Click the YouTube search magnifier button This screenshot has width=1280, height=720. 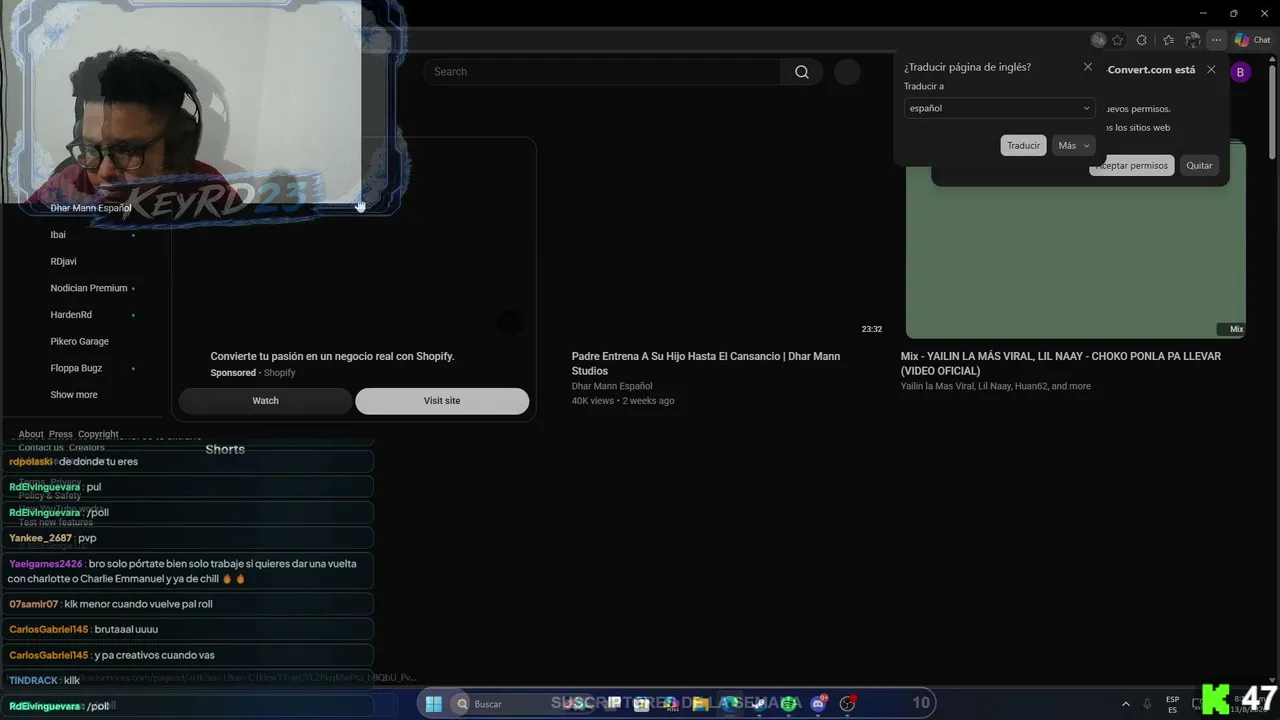(x=802, y=72)
